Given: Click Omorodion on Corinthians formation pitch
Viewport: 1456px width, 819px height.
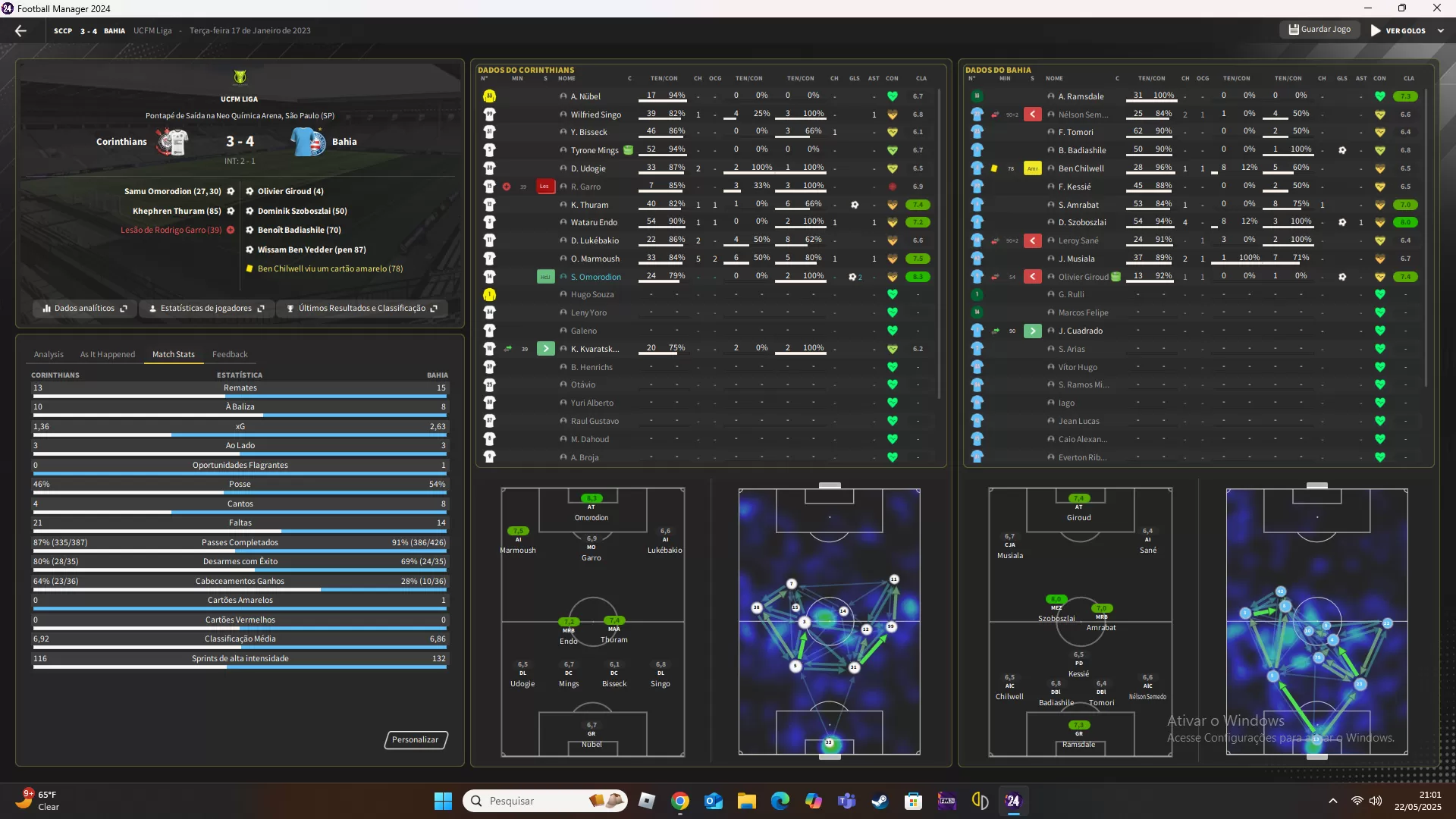Looking at the screenshot, I should tap(591, 508).
